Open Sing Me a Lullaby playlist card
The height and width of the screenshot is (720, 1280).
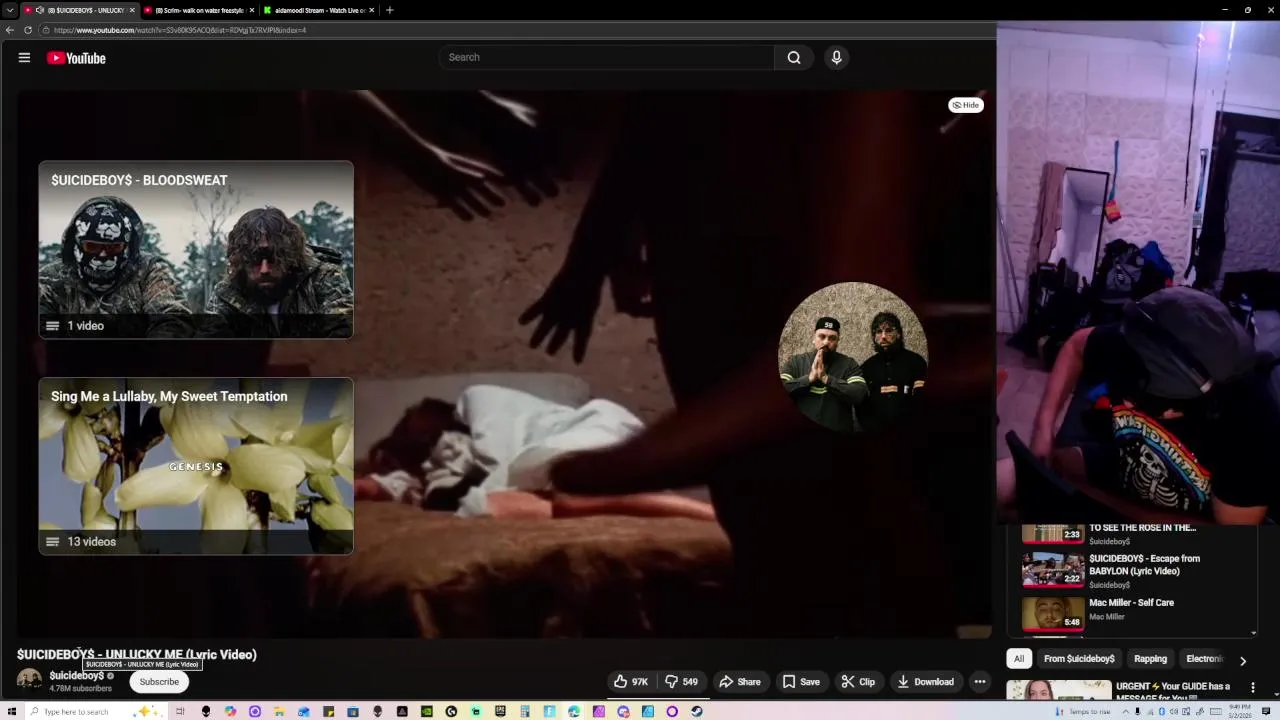(x=196, y=466)
